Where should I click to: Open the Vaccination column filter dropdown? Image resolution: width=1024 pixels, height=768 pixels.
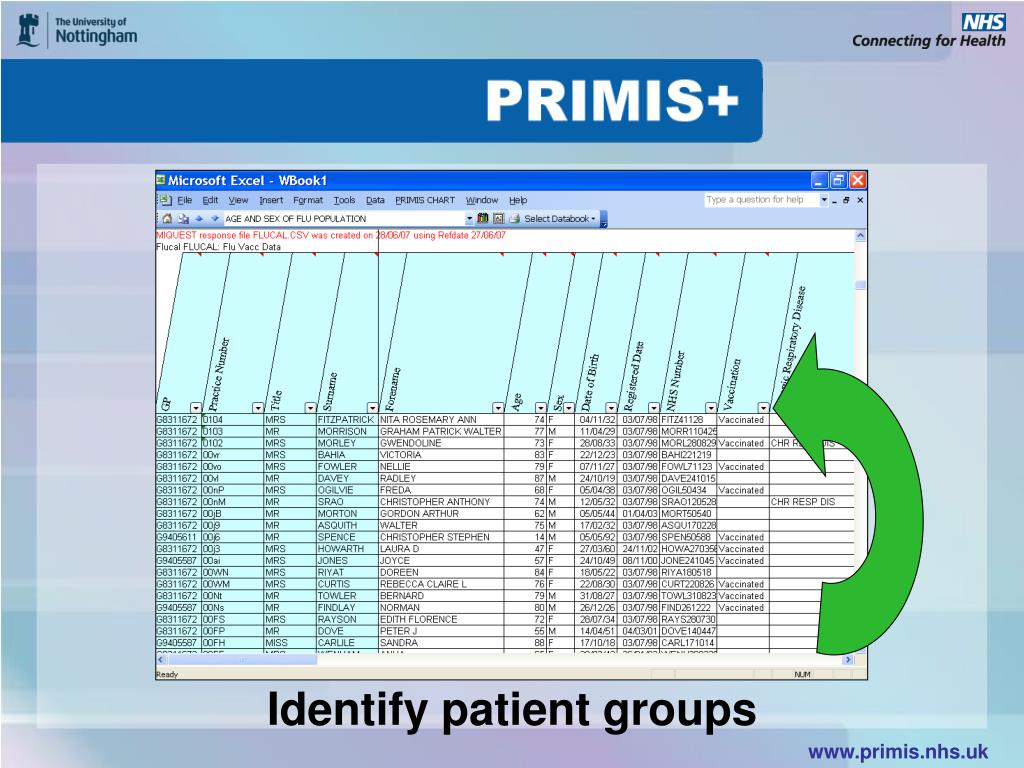tap(763, 408)
